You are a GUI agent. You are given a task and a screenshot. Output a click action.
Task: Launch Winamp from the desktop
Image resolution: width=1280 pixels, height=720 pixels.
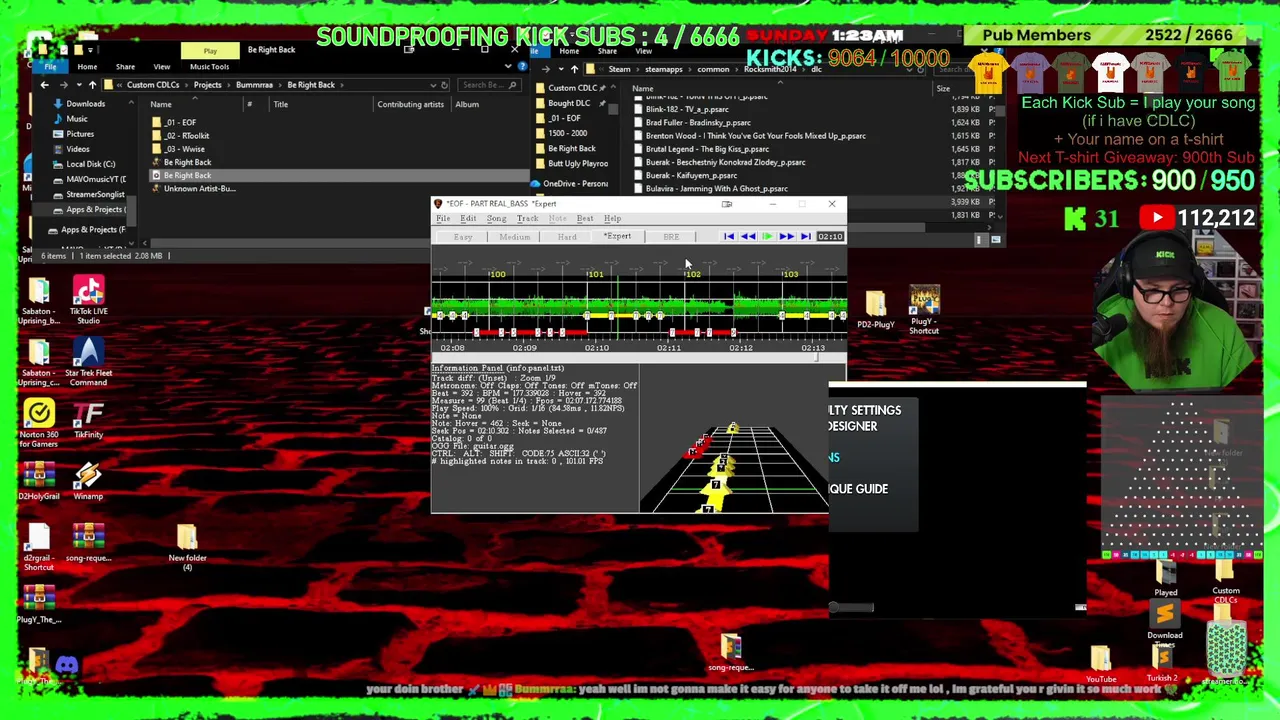point(88,481)
